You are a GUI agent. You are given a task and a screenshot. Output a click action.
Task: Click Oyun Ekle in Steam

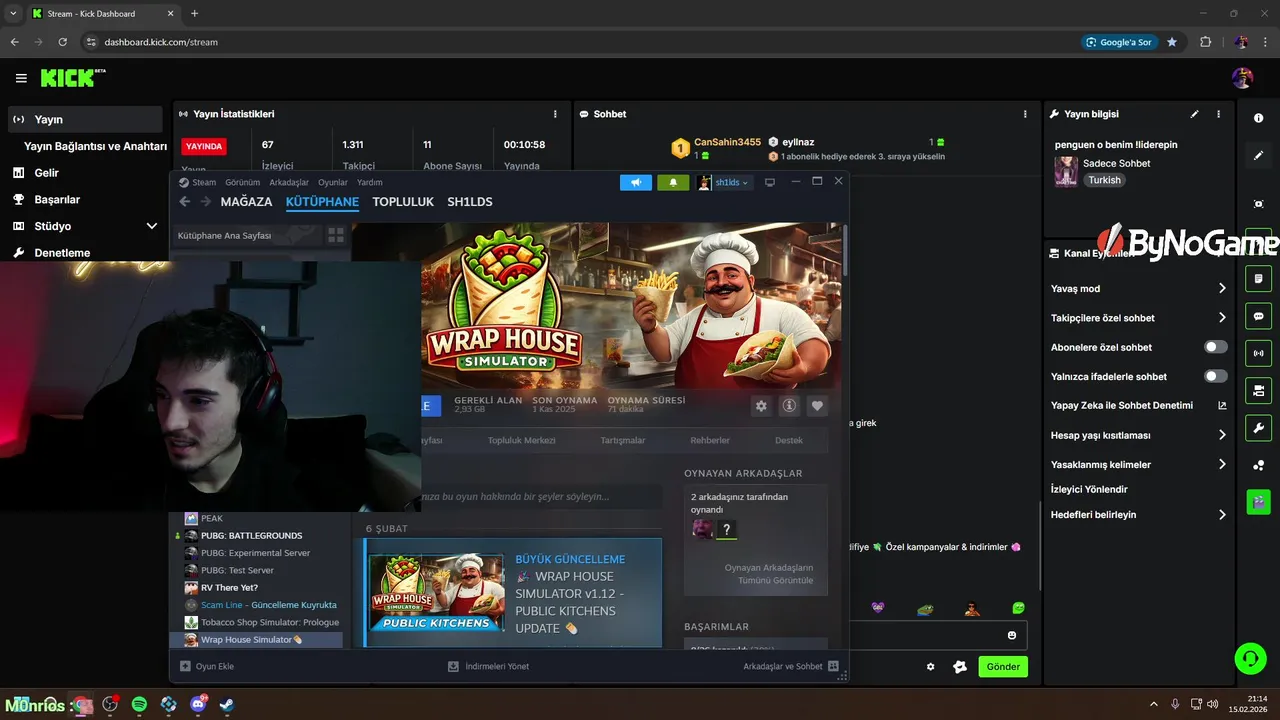point(207,666)
